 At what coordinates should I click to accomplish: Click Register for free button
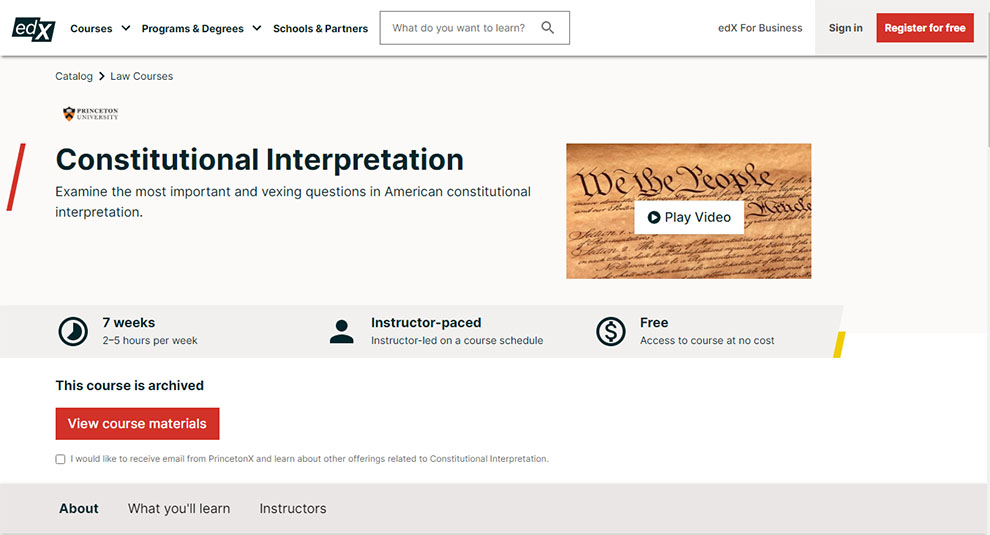click(924, 28)
